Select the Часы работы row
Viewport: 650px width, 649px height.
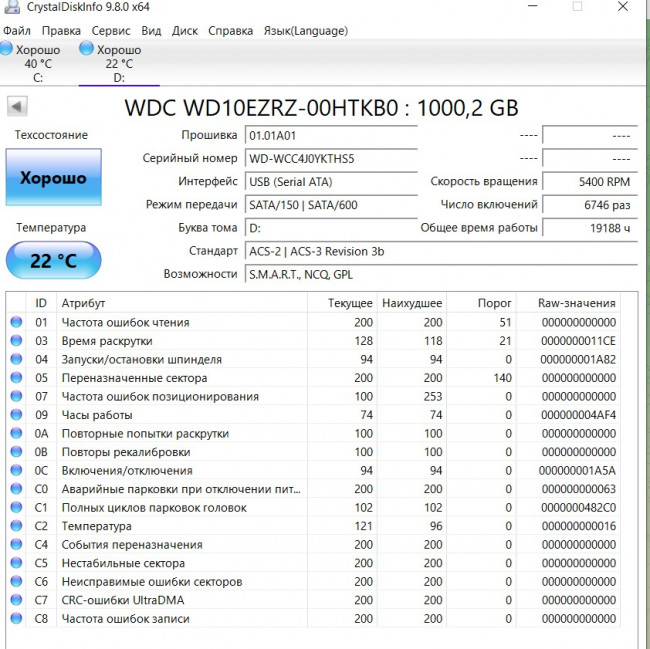point(313,414)
